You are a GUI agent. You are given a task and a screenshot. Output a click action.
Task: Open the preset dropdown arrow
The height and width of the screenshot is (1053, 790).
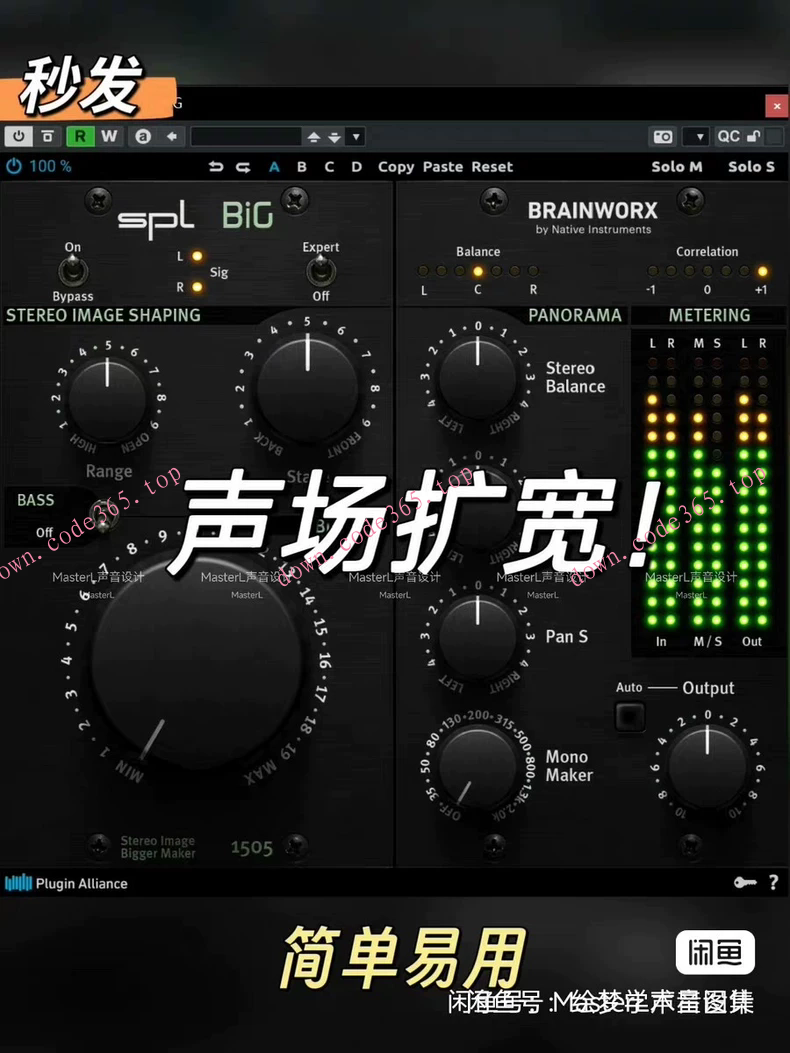point(356,137)
